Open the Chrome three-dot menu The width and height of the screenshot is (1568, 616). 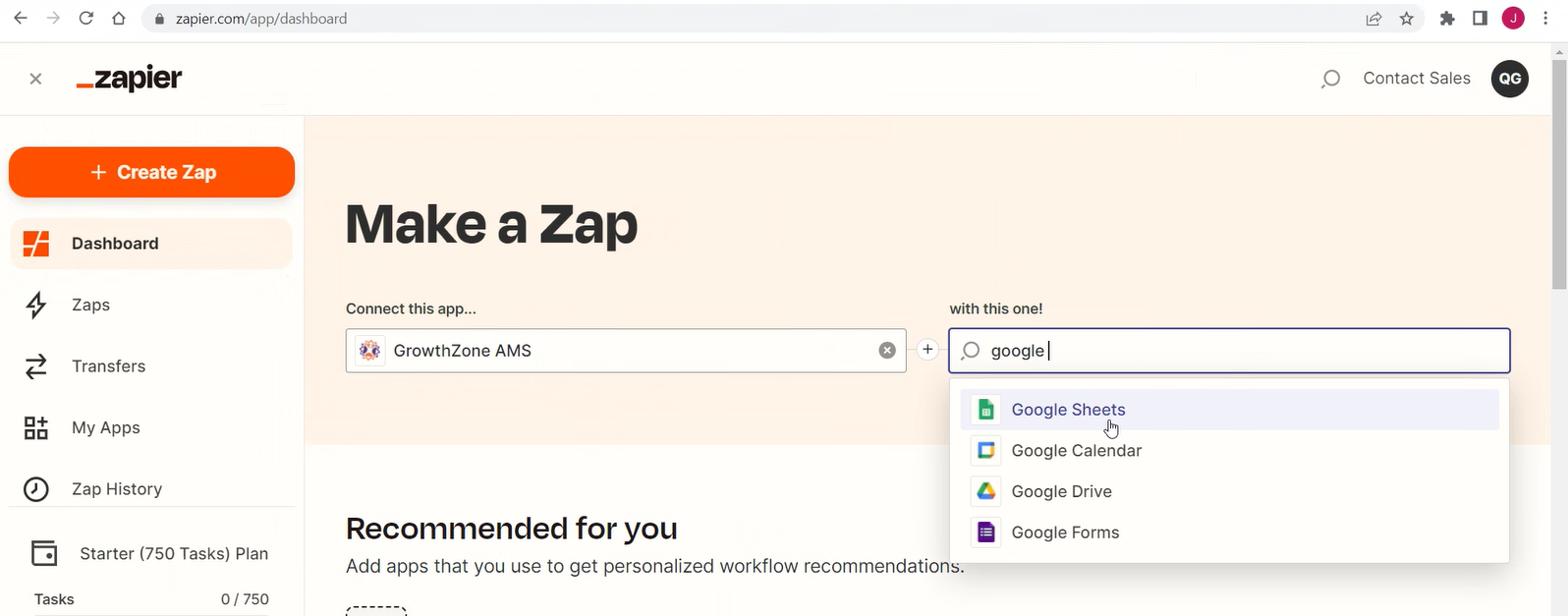click(x=1545, y=19)
